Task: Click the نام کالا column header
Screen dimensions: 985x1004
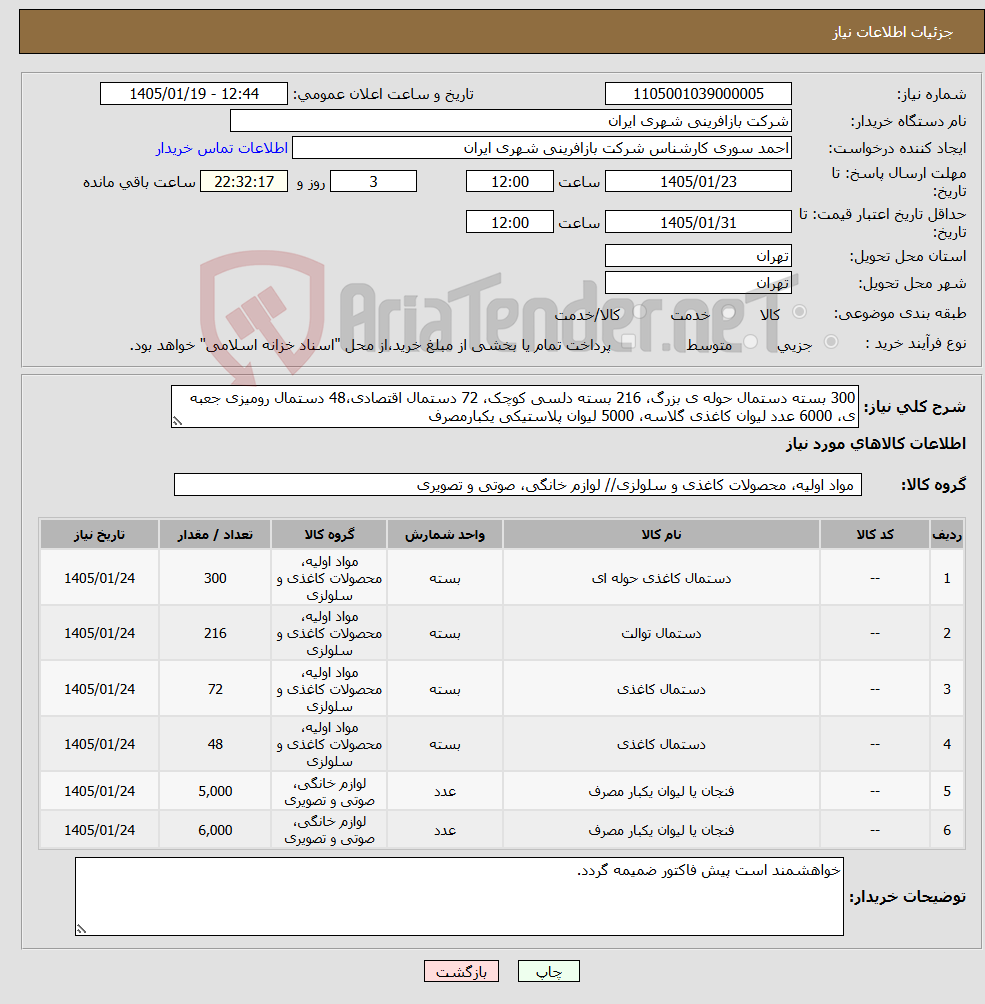Action: coord(661,535)
